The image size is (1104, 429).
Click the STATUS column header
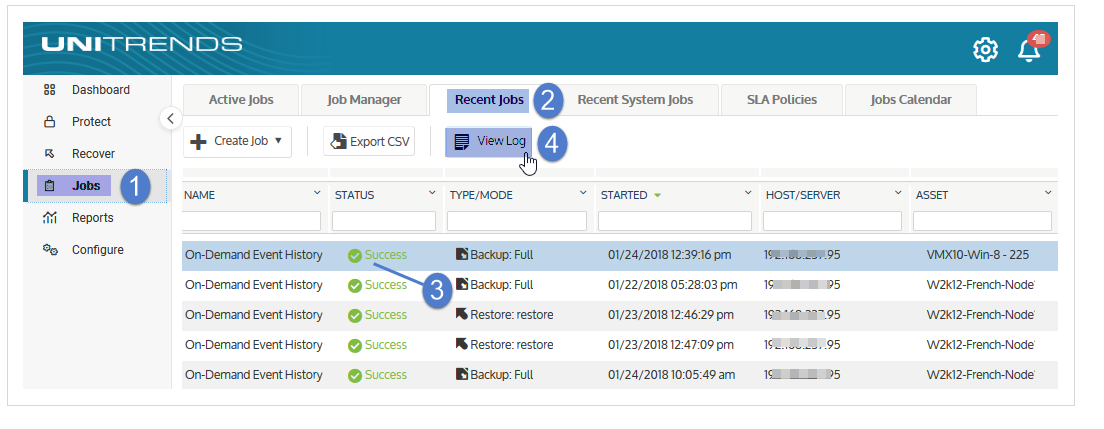tap(355, 195)
